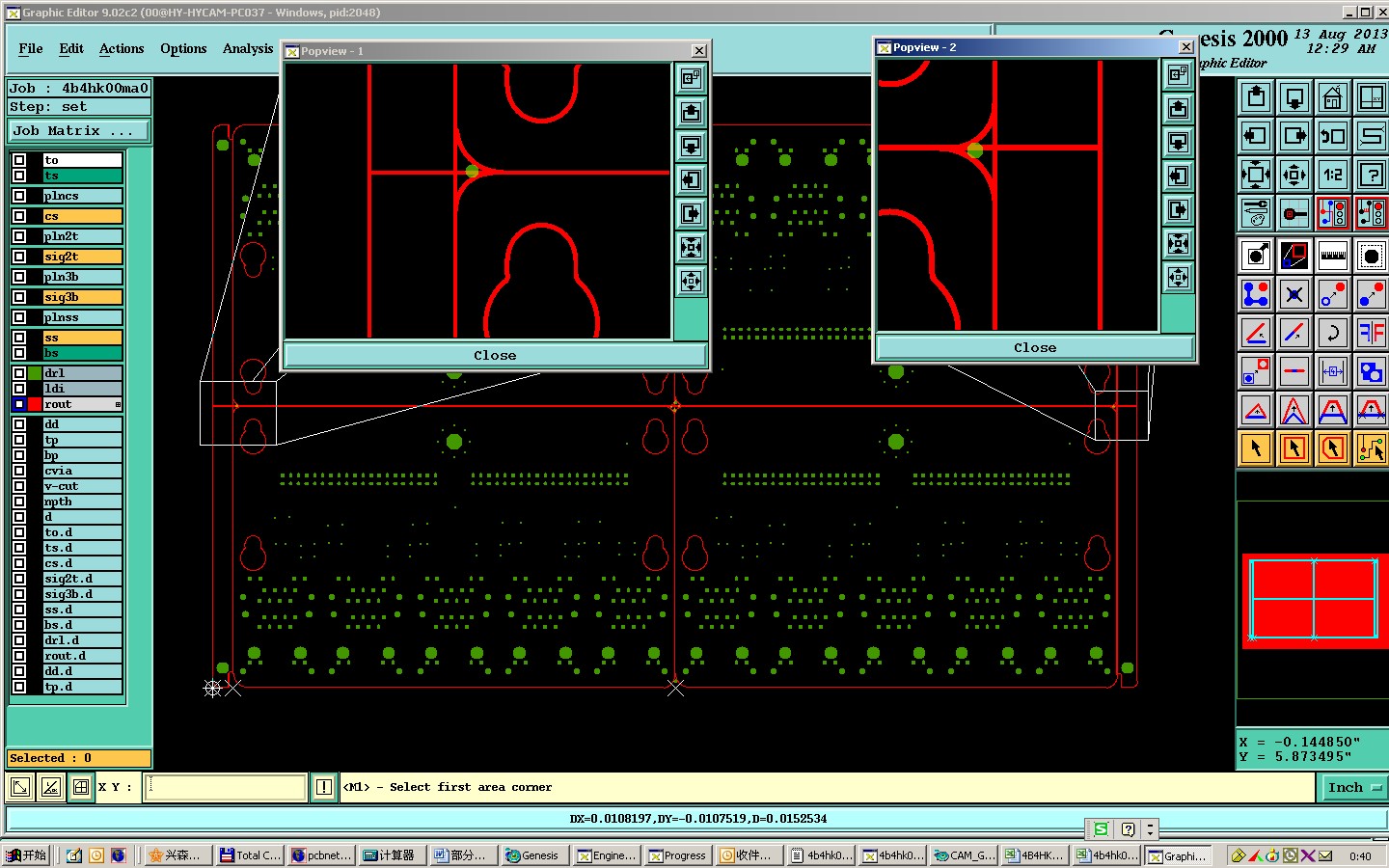Expand the Job Matrix ... menu
This screenshot has width=1389, height=868.
(x=79, y=131)
